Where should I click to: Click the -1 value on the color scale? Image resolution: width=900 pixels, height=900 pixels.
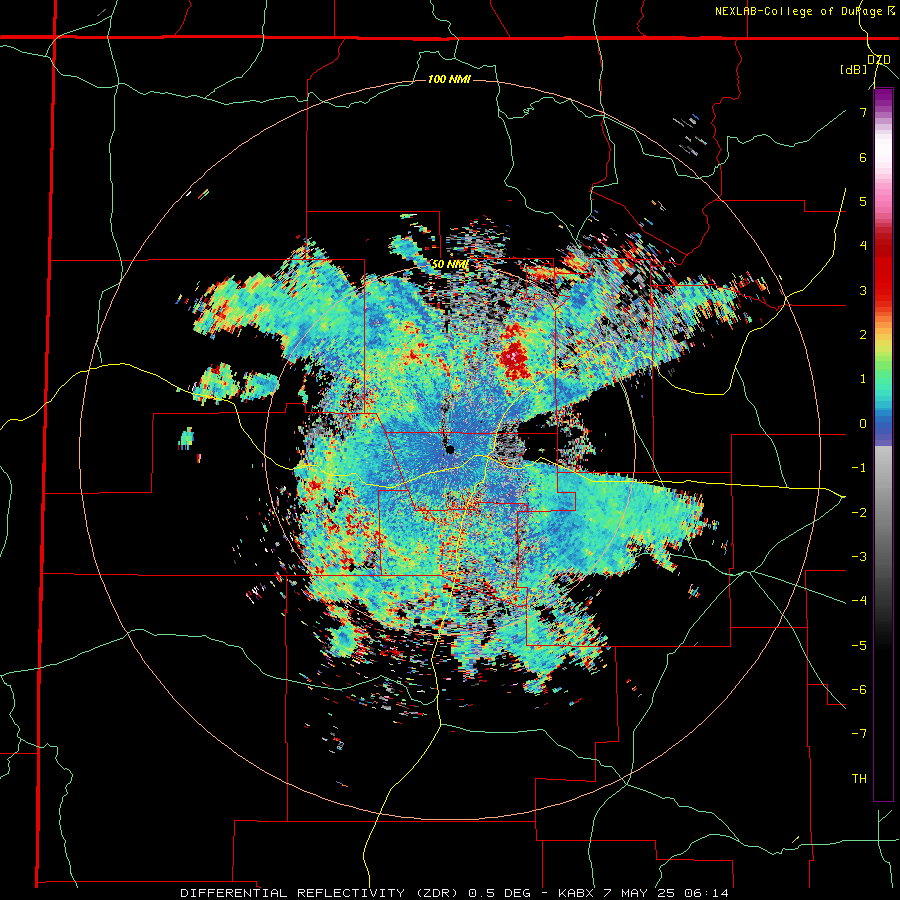(859, 468)
